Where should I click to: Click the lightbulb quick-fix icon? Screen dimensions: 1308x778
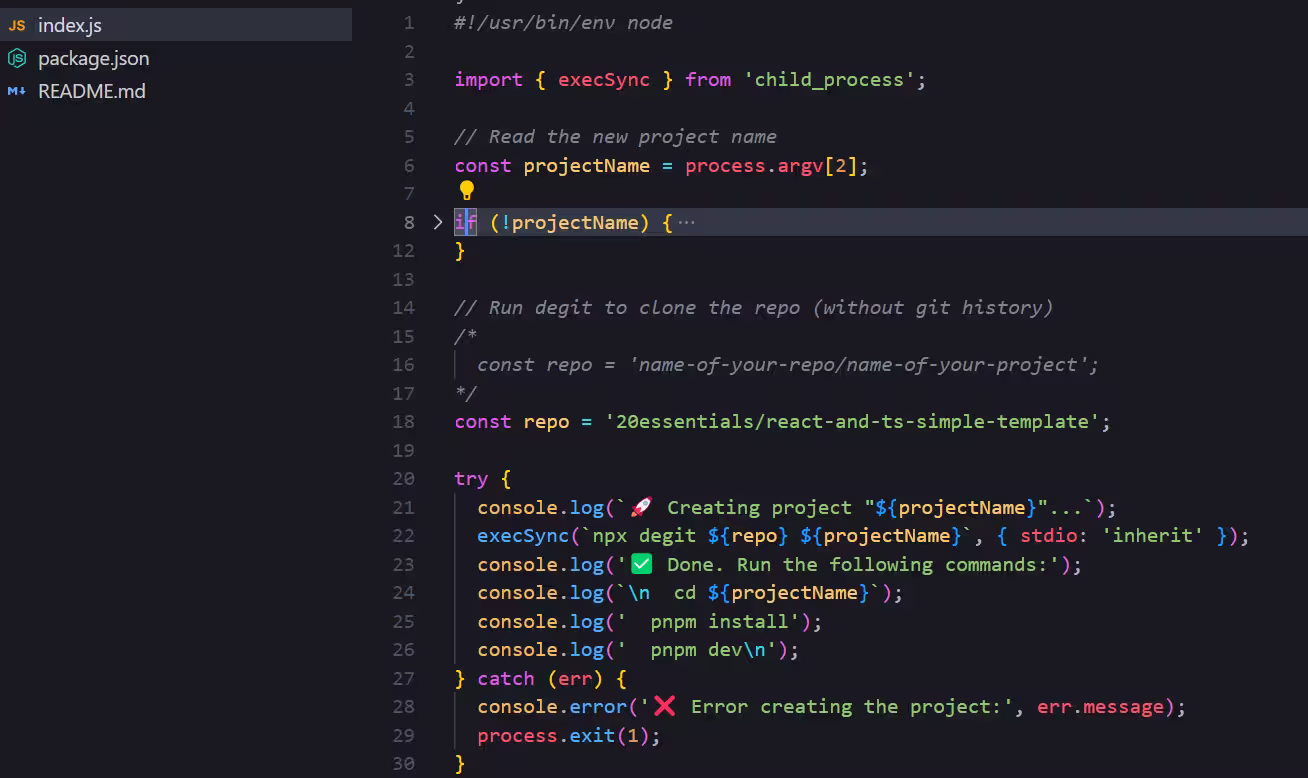[466, 190]
